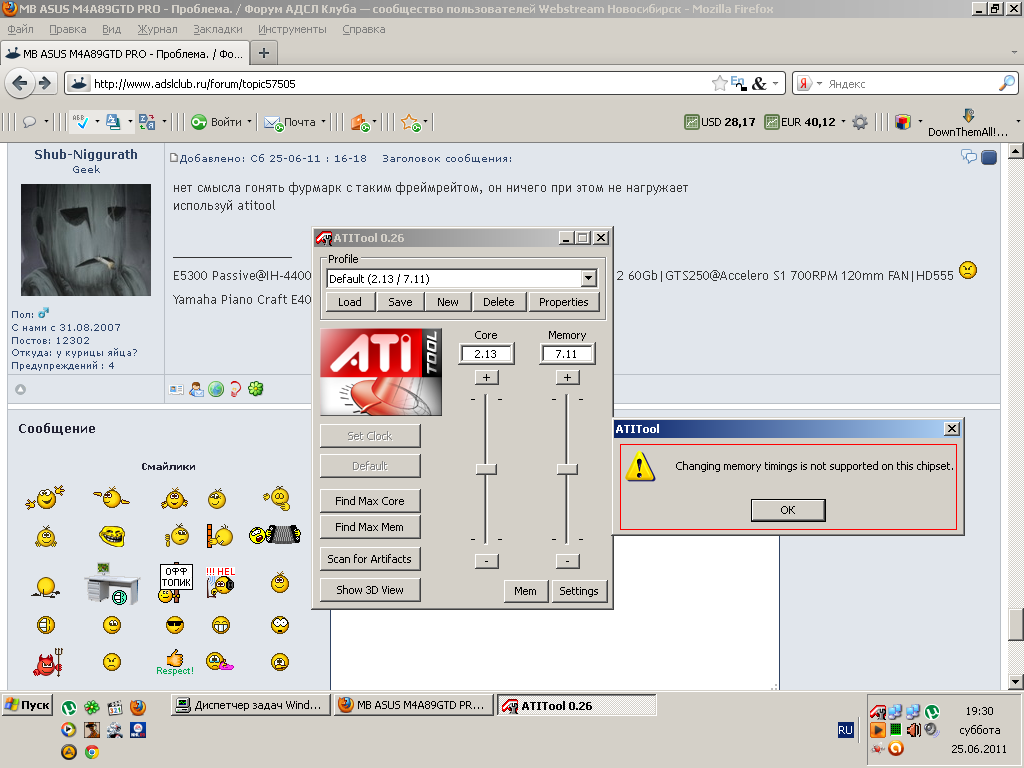Click the Memory clock slider handle
The height and width of the screenshot is (768, 1024).
pos(567,469)
